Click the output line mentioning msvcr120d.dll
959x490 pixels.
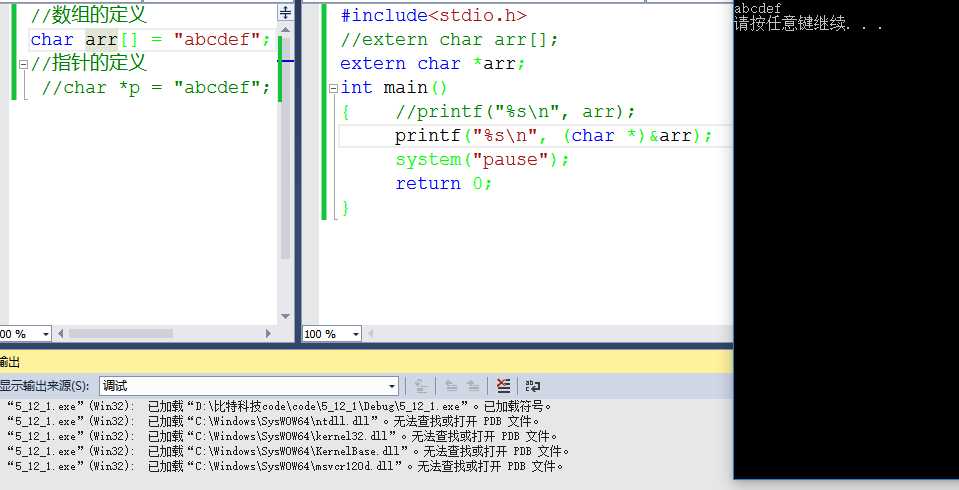point(286,466)
